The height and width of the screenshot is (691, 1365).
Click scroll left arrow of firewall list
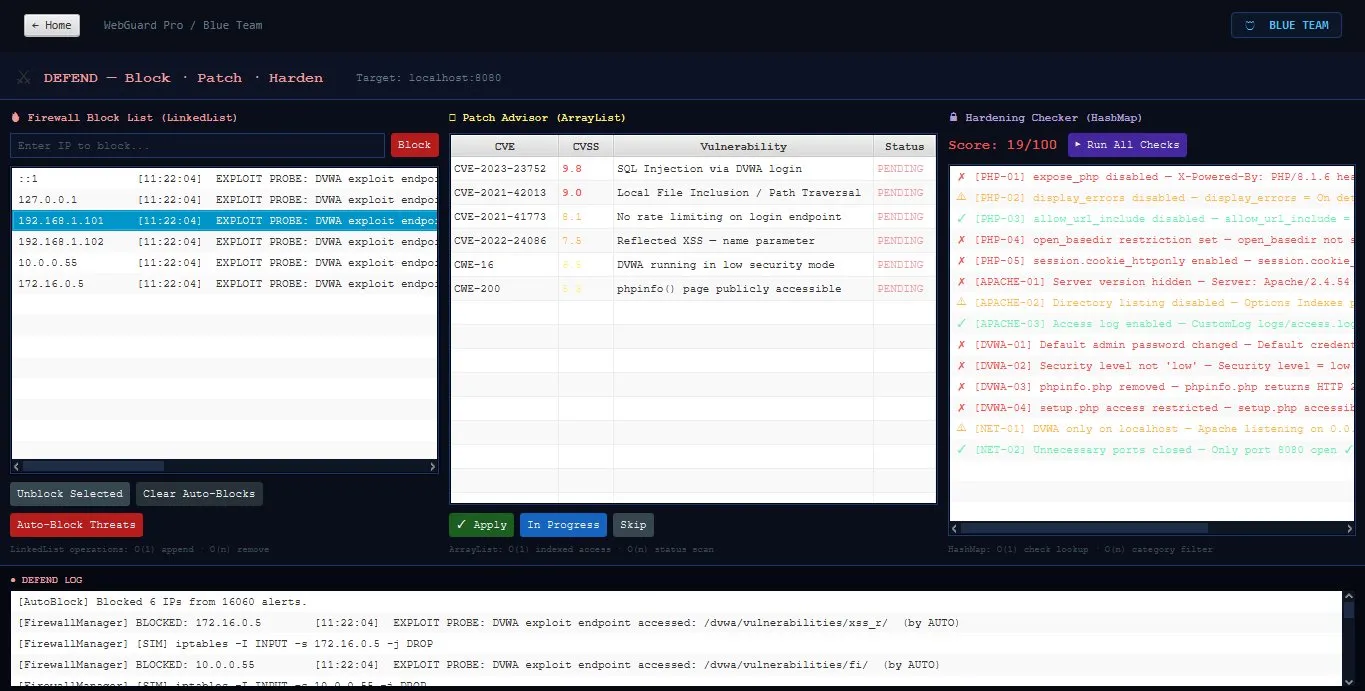tap(17, 466)
